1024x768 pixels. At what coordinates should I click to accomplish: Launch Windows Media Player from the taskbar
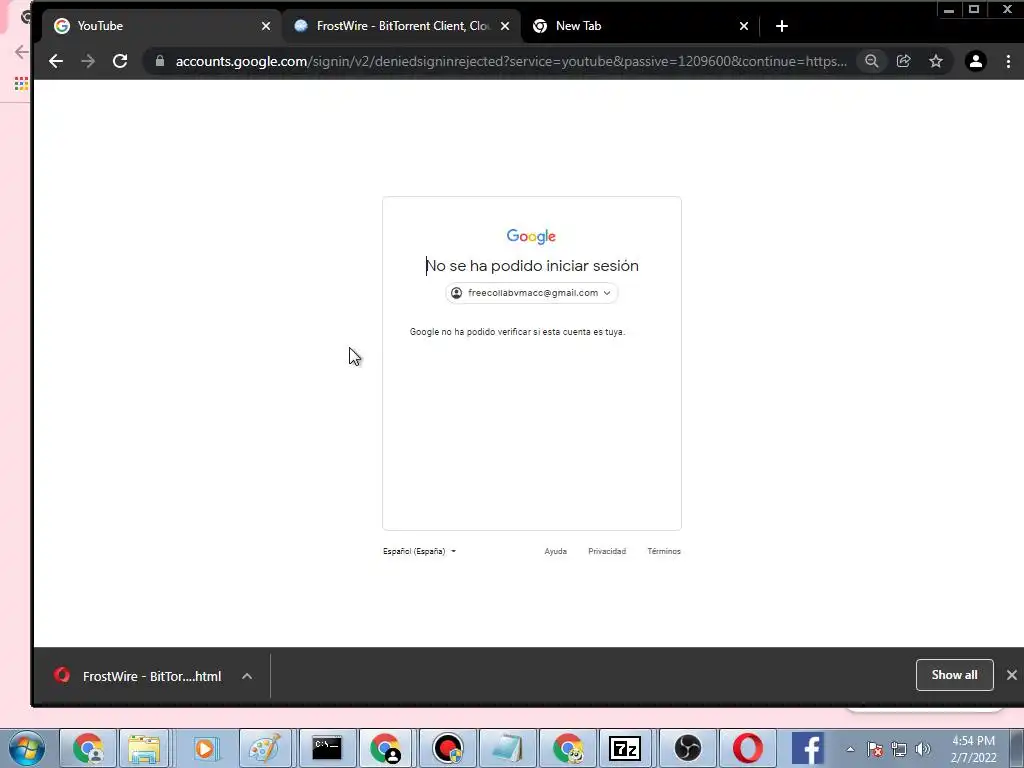click(x=205, y=748)
